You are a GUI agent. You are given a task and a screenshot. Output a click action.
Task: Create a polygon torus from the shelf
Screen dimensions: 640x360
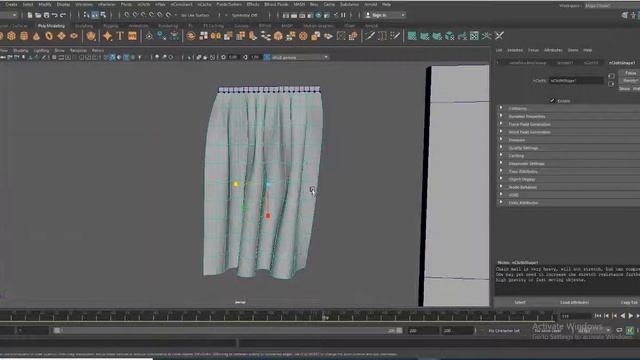49,36
